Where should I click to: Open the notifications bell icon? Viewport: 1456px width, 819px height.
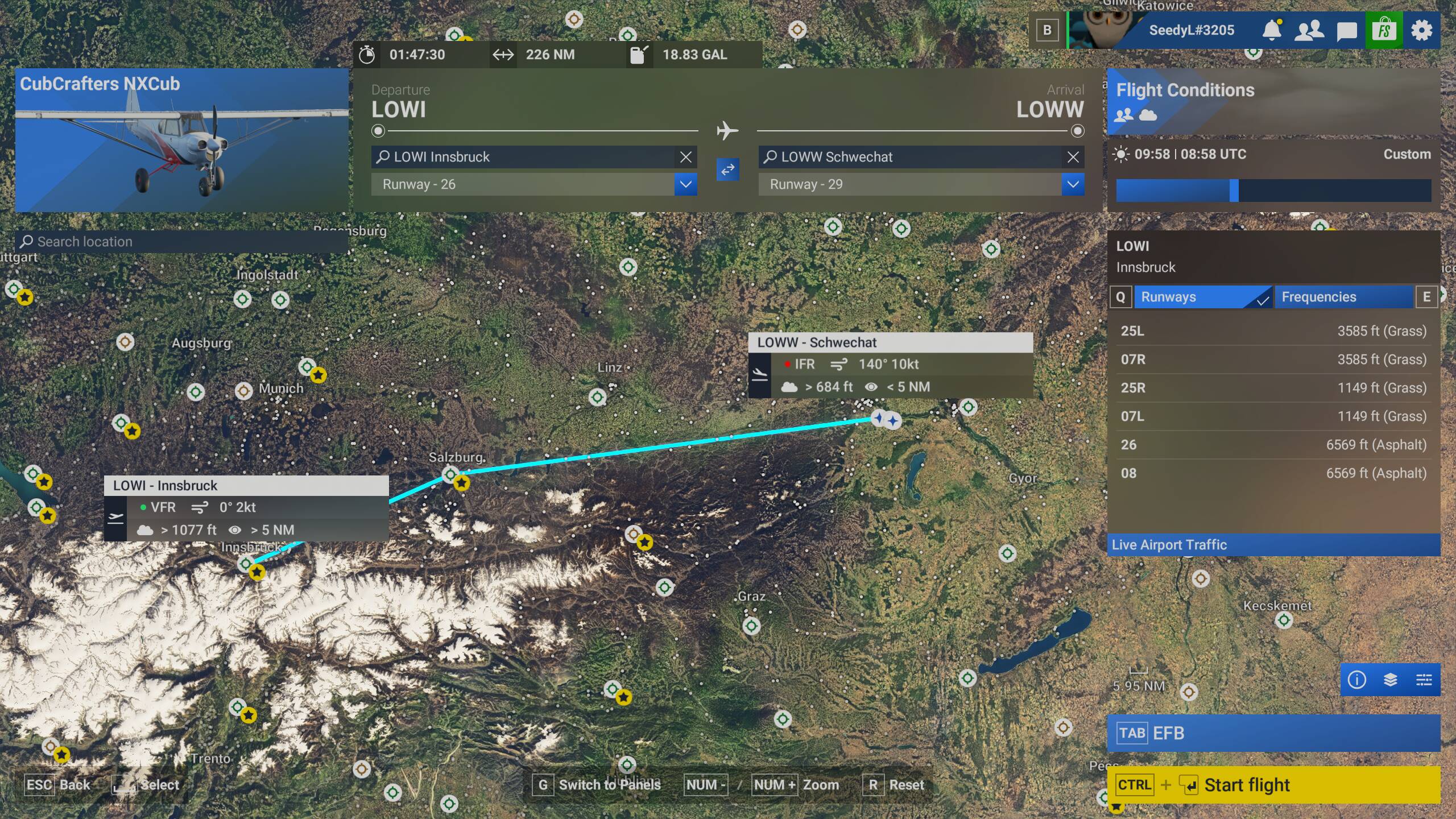pyautogui.click(x=1271, y=30)
